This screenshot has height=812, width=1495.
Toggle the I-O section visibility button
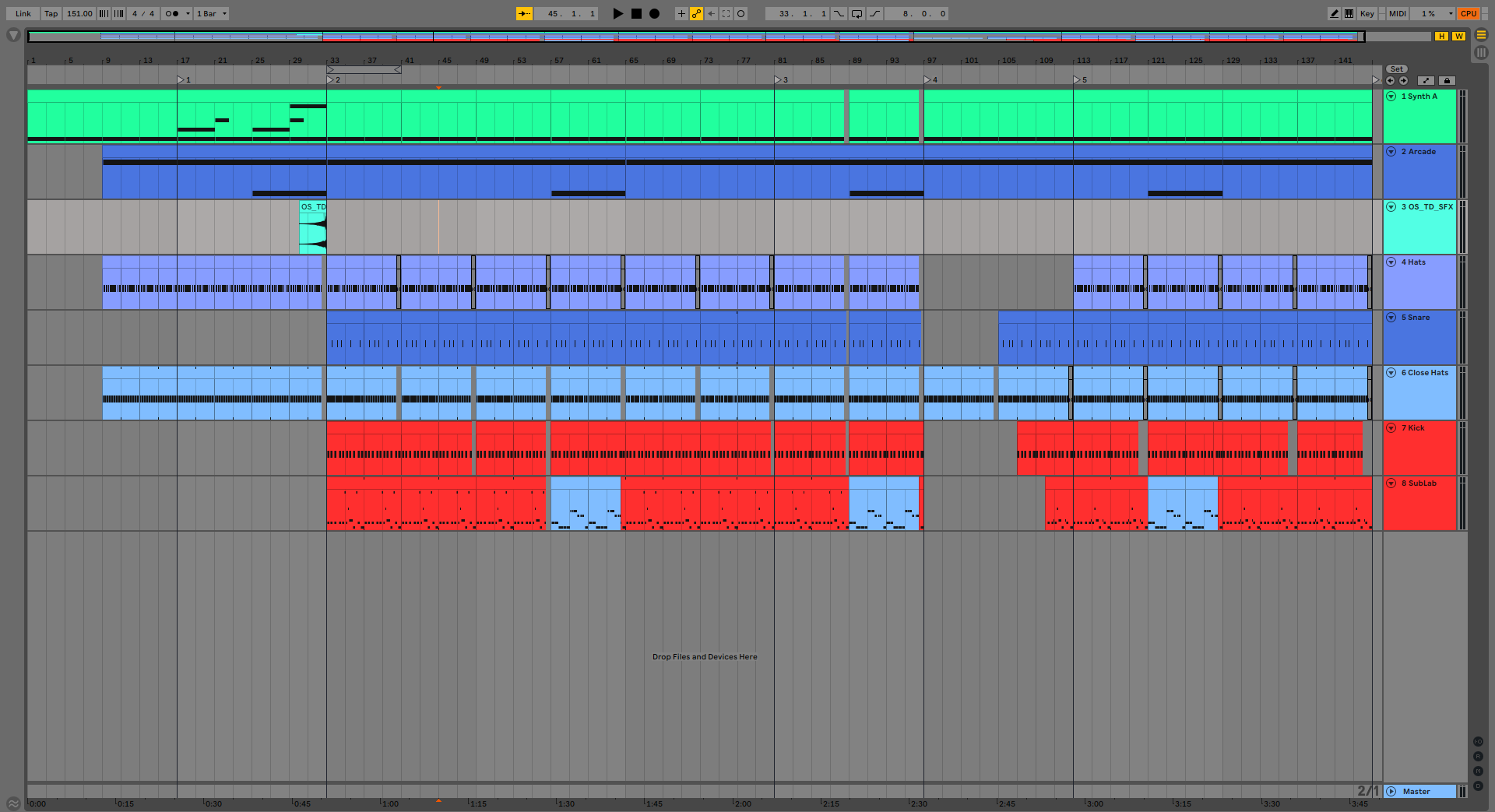1478,742
